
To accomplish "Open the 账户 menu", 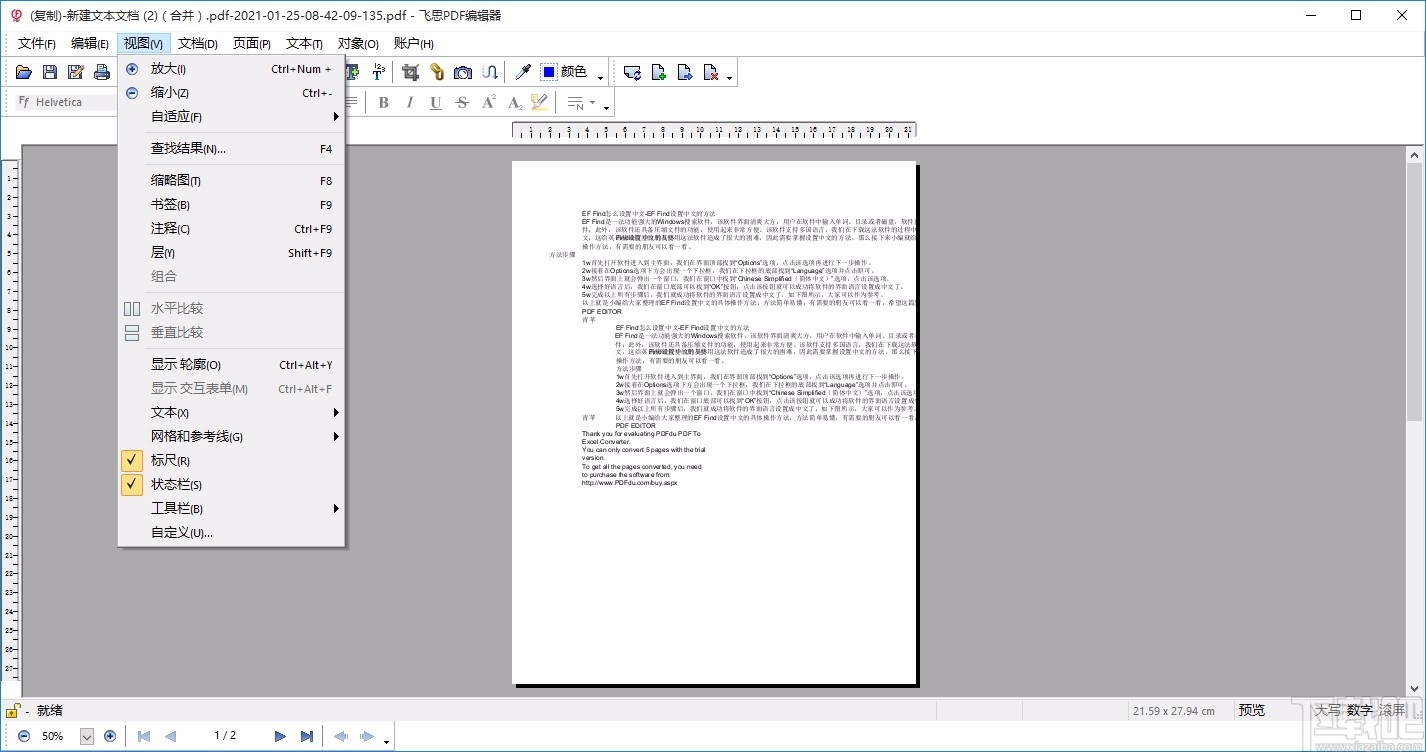I will tap(414, 43).
